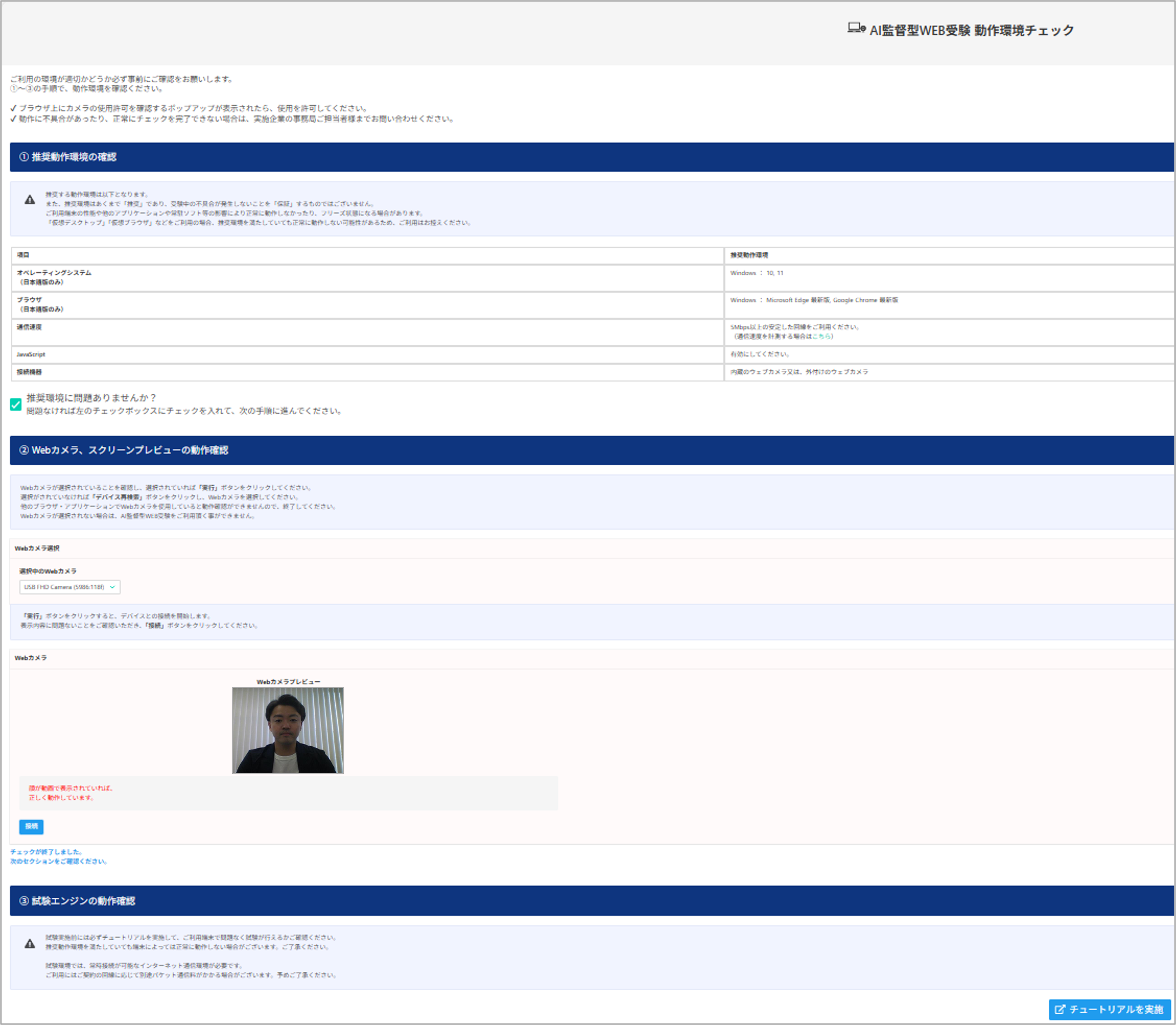Click the external-link icon on チュートリアルを実施
Image resolution: width=1176 pixels, height=1025 pixels.
[x=1060, y=1010]
